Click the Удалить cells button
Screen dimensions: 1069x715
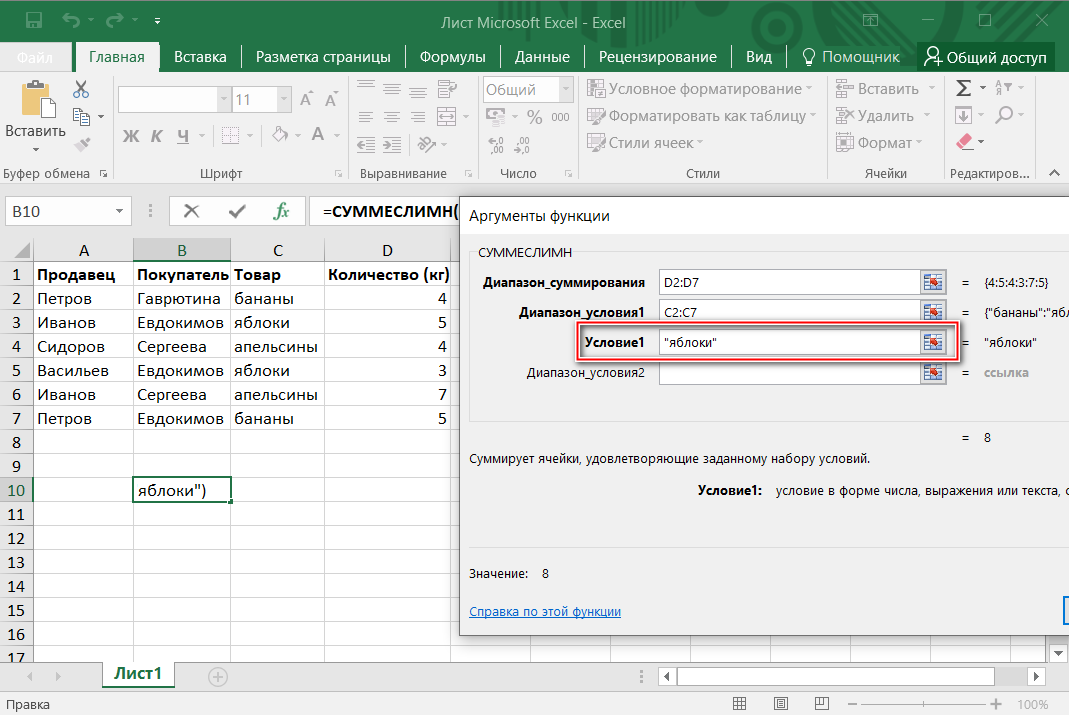(875, 116)
